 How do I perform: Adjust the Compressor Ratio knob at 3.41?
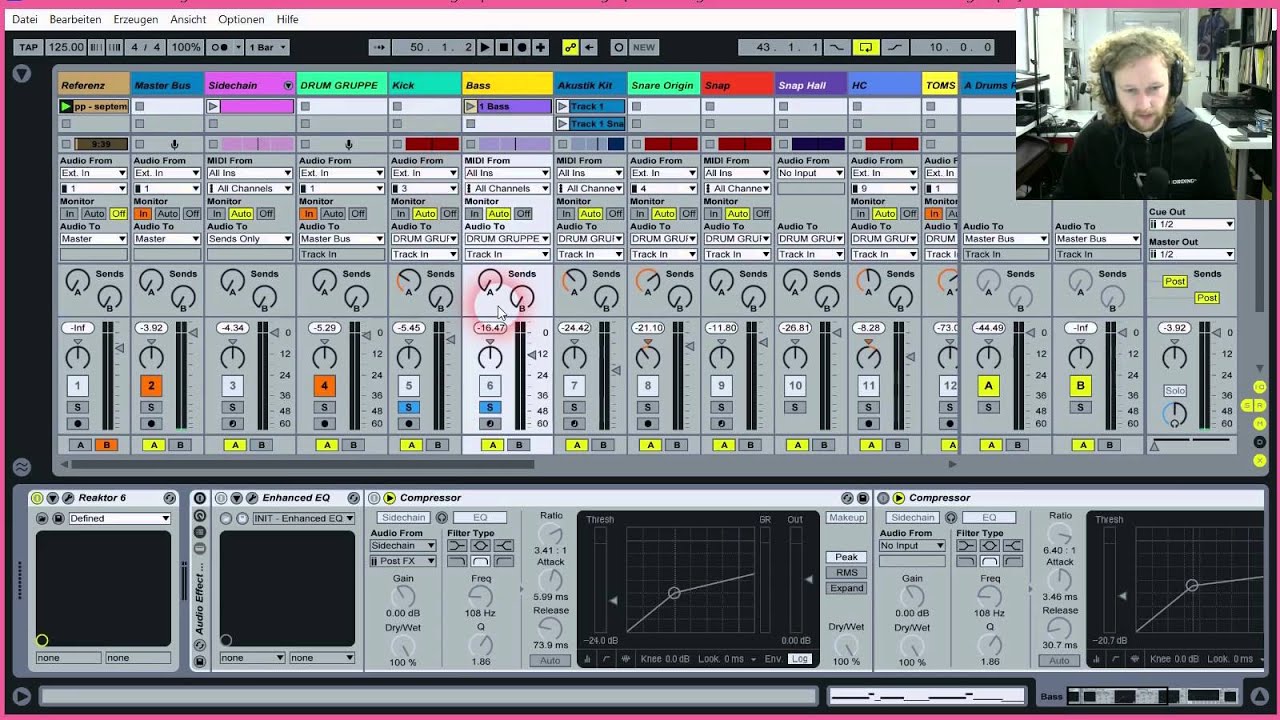551,535
